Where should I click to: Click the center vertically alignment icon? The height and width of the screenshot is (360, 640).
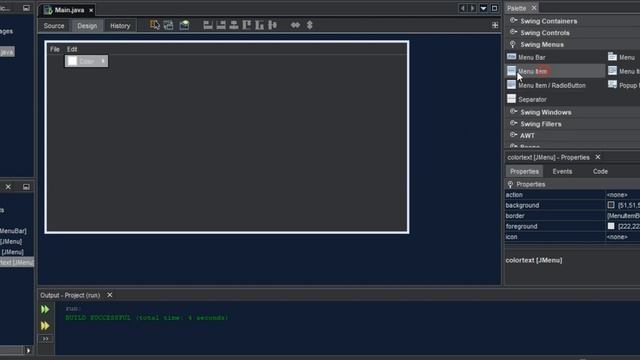tap(273, 25)
